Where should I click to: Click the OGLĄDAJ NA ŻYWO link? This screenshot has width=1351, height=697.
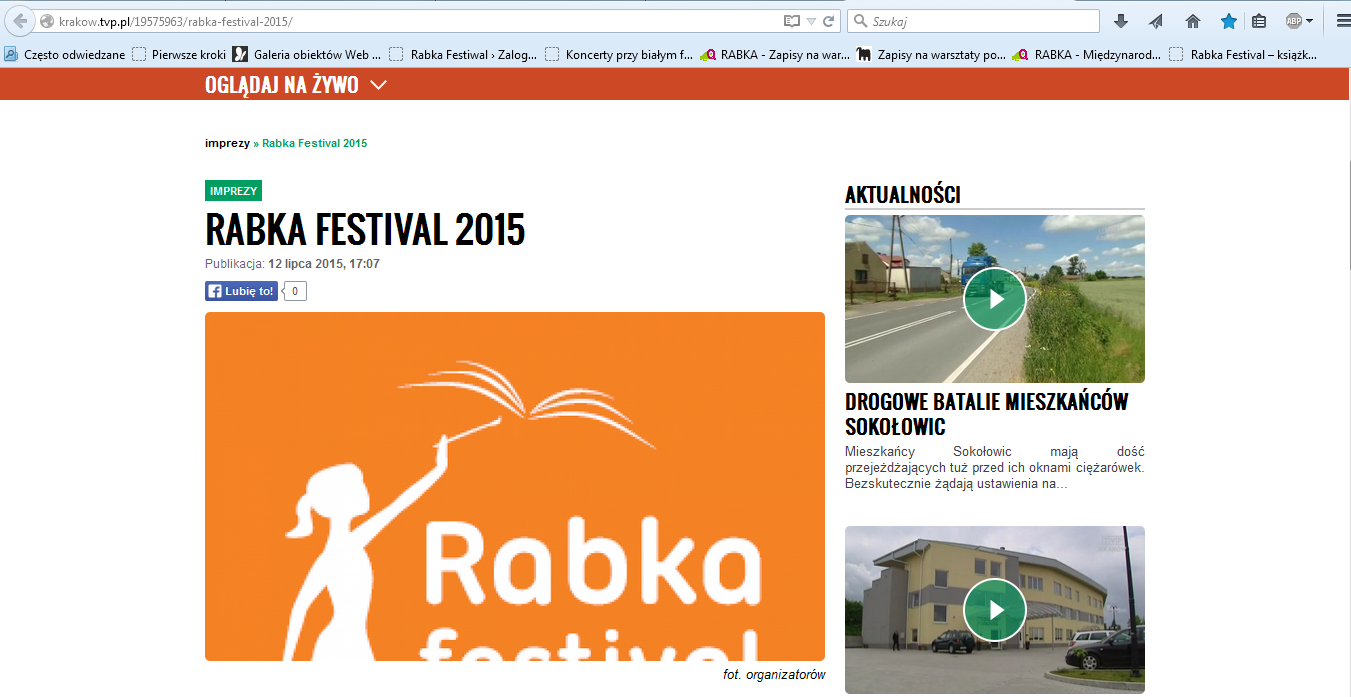point(281,85)
